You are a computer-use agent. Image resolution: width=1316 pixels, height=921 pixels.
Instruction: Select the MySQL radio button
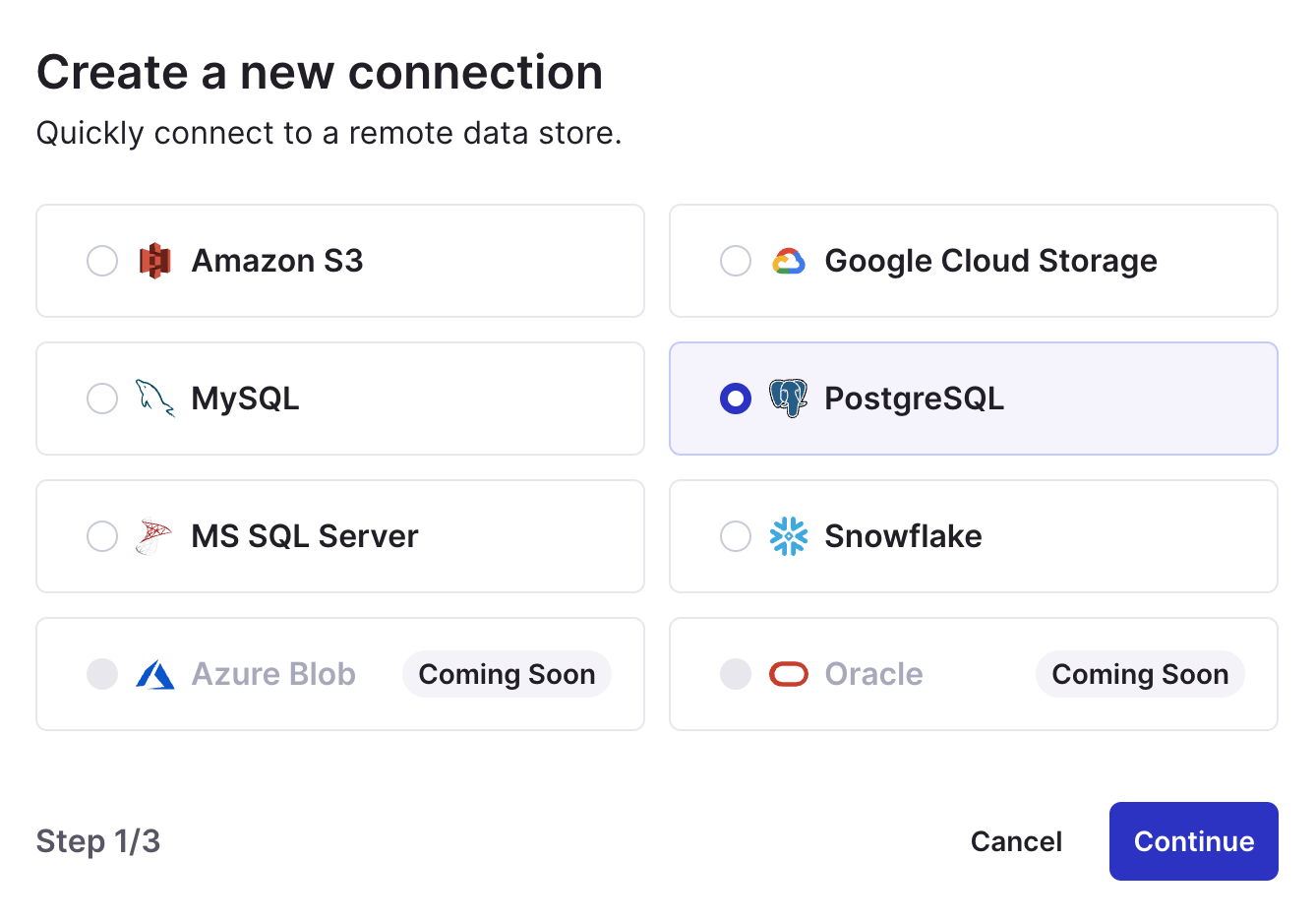(x=102, y=399)
